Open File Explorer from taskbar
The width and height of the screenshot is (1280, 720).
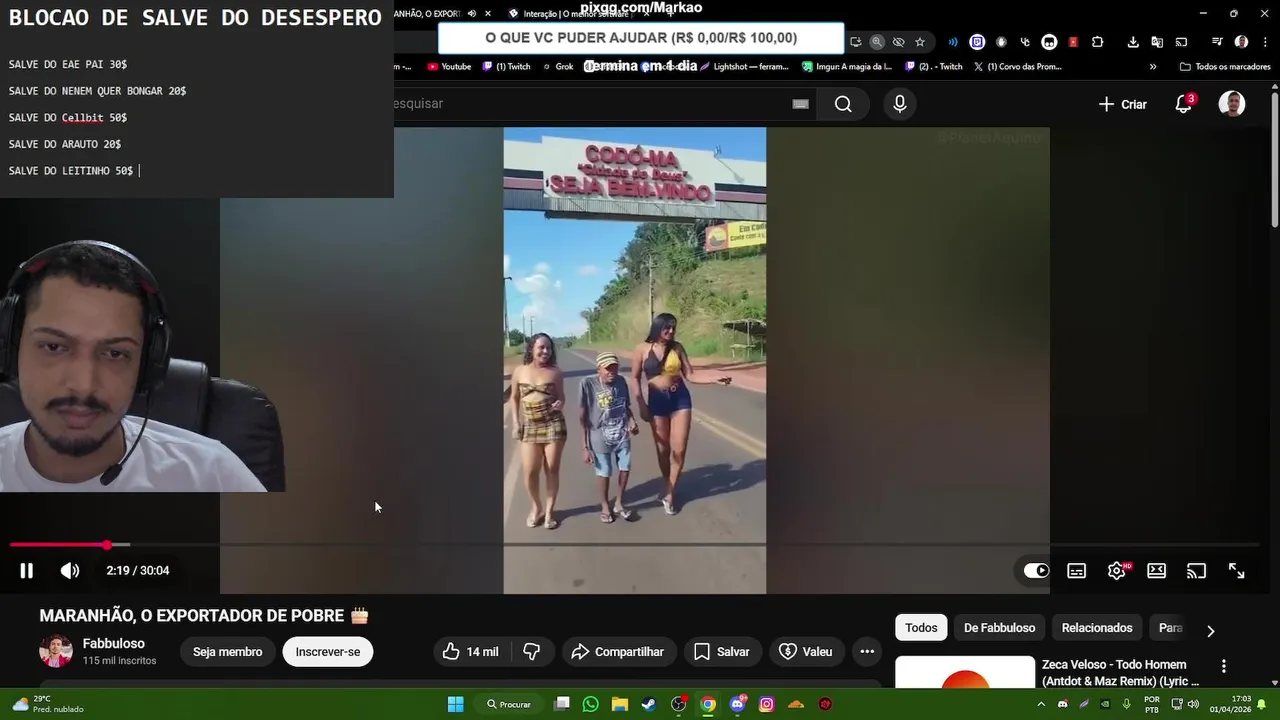tap(619, 704)
